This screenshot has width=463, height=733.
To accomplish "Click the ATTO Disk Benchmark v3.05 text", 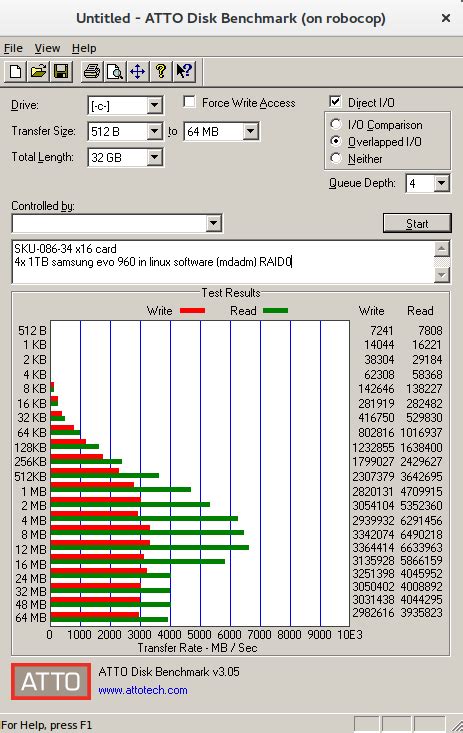I will tap(169, 672).
